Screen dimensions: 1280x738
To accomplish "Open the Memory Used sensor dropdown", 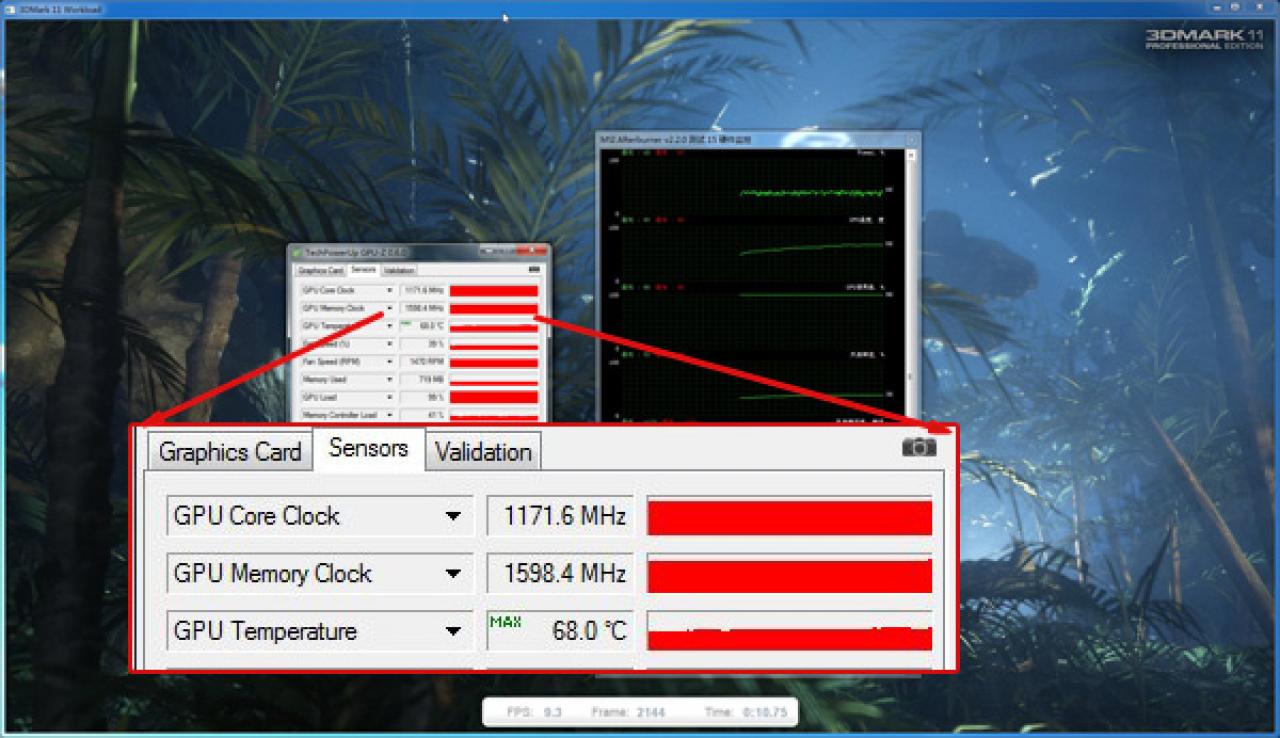I will coord(390,379).
